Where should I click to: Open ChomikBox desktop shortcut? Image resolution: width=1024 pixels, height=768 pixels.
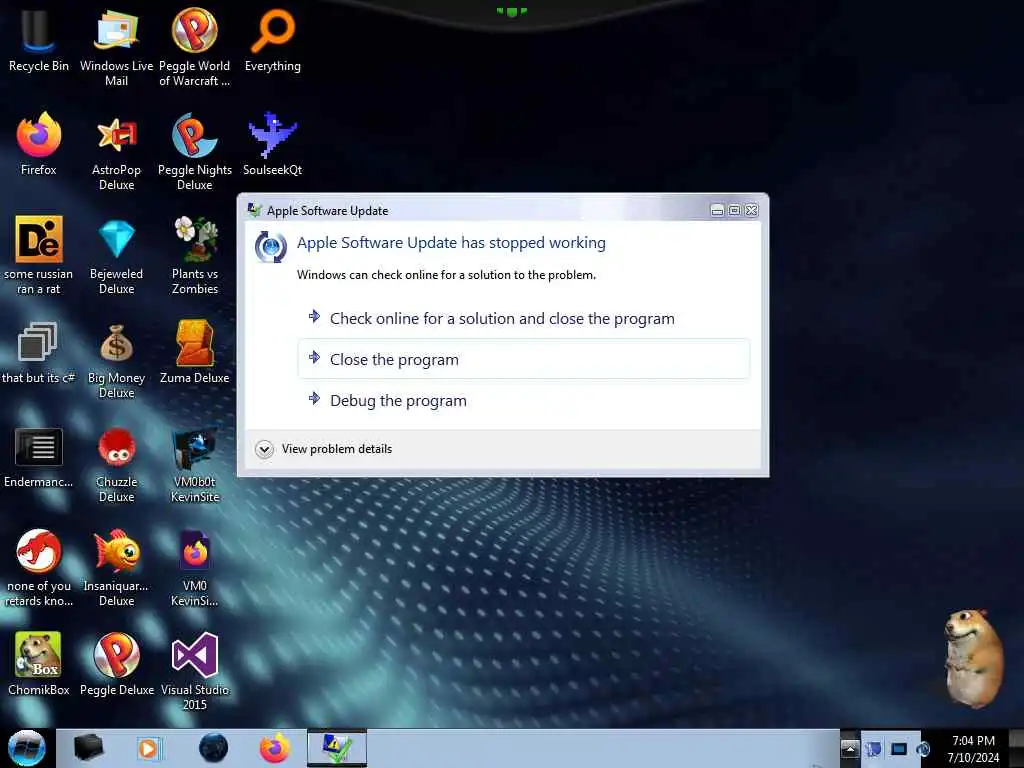point(38,663)
